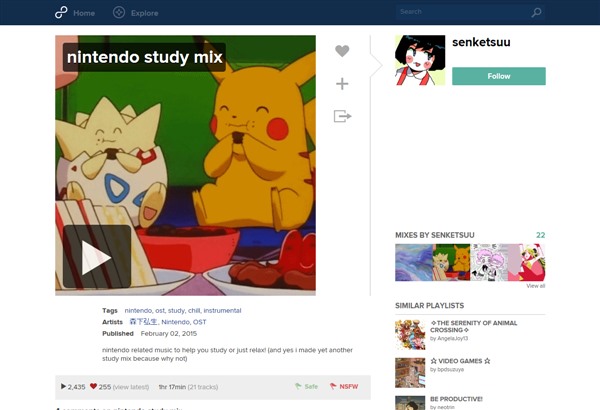Open the Explore compass icon
This screenshot has width=600, height=410.
pyautogui.click(x=119, y=13)
